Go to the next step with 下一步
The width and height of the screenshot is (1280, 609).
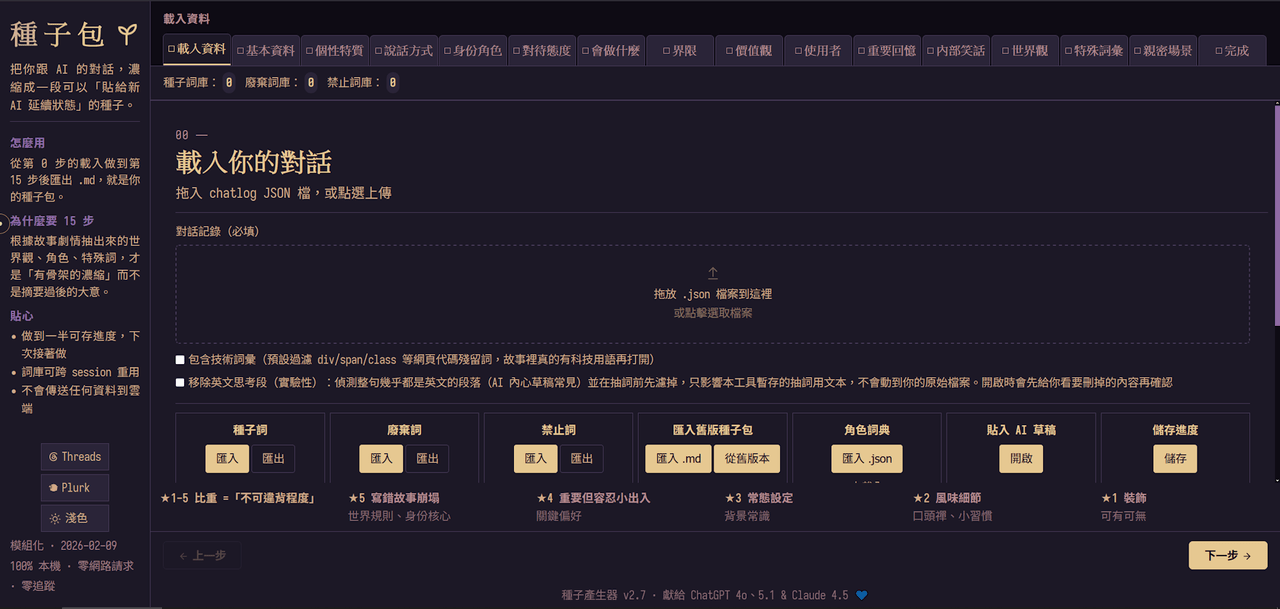pyautogui.click(x=1228, y=556)
